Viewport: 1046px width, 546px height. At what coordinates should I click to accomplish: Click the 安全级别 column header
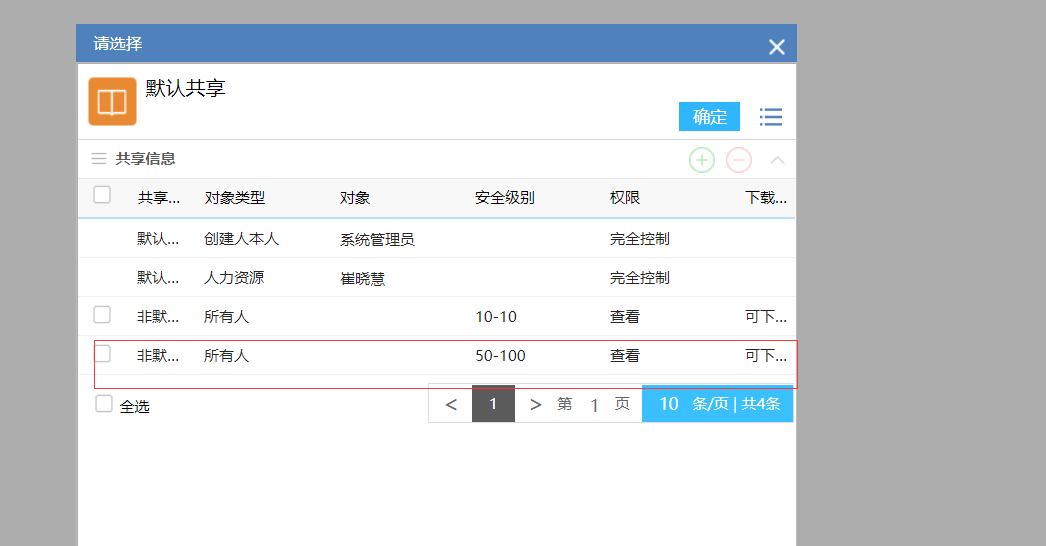[504, 198]
